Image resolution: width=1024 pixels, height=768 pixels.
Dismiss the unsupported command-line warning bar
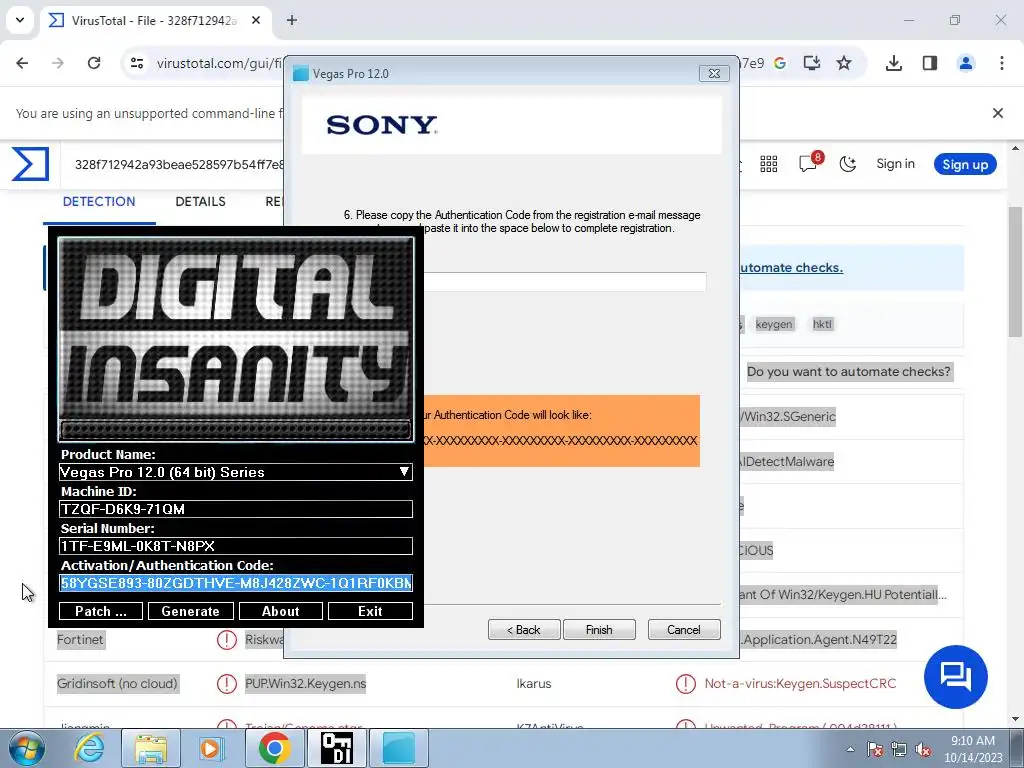pos(998,113)
